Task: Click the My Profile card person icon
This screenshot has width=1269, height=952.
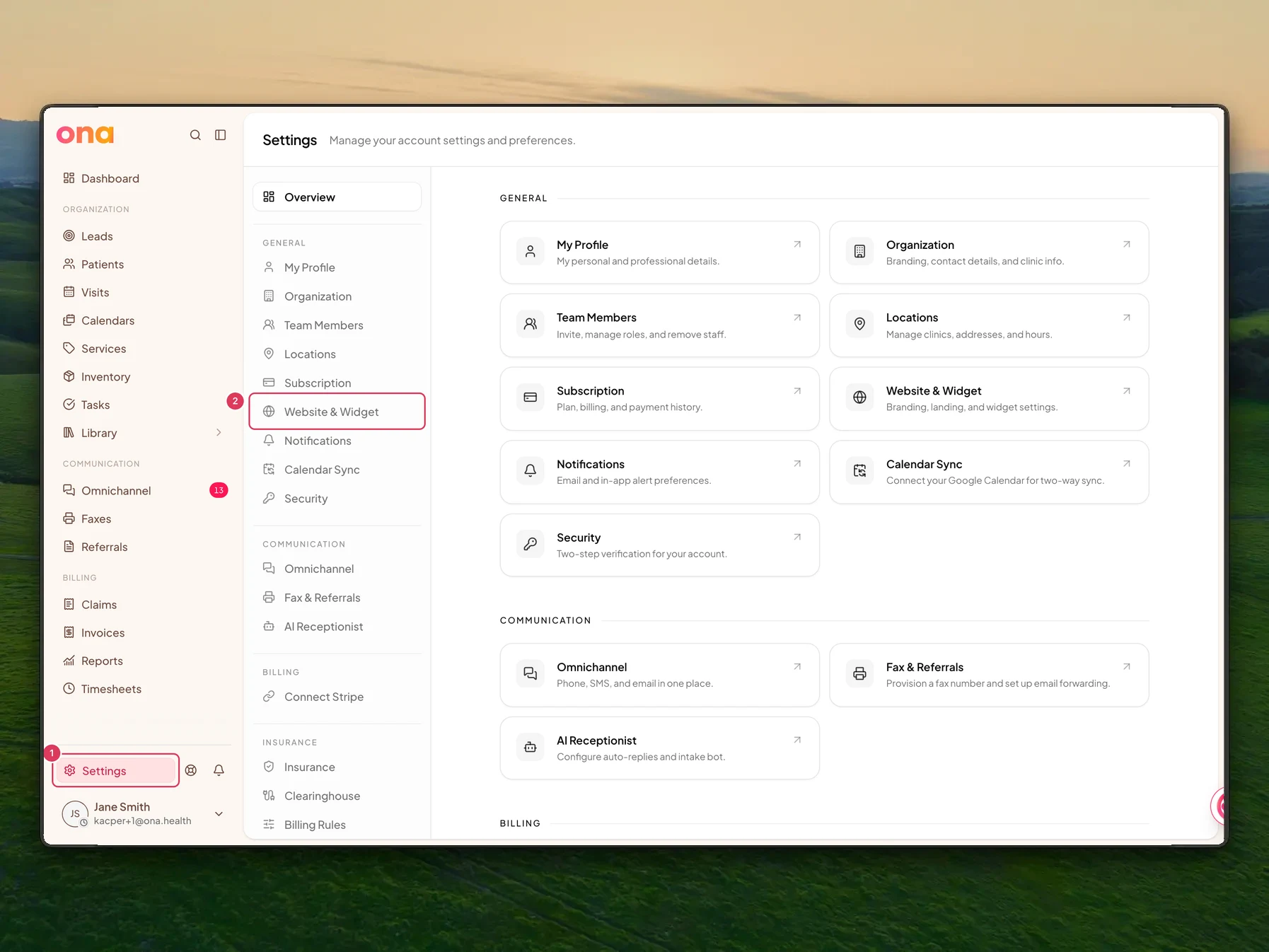Action: (530, 251)
